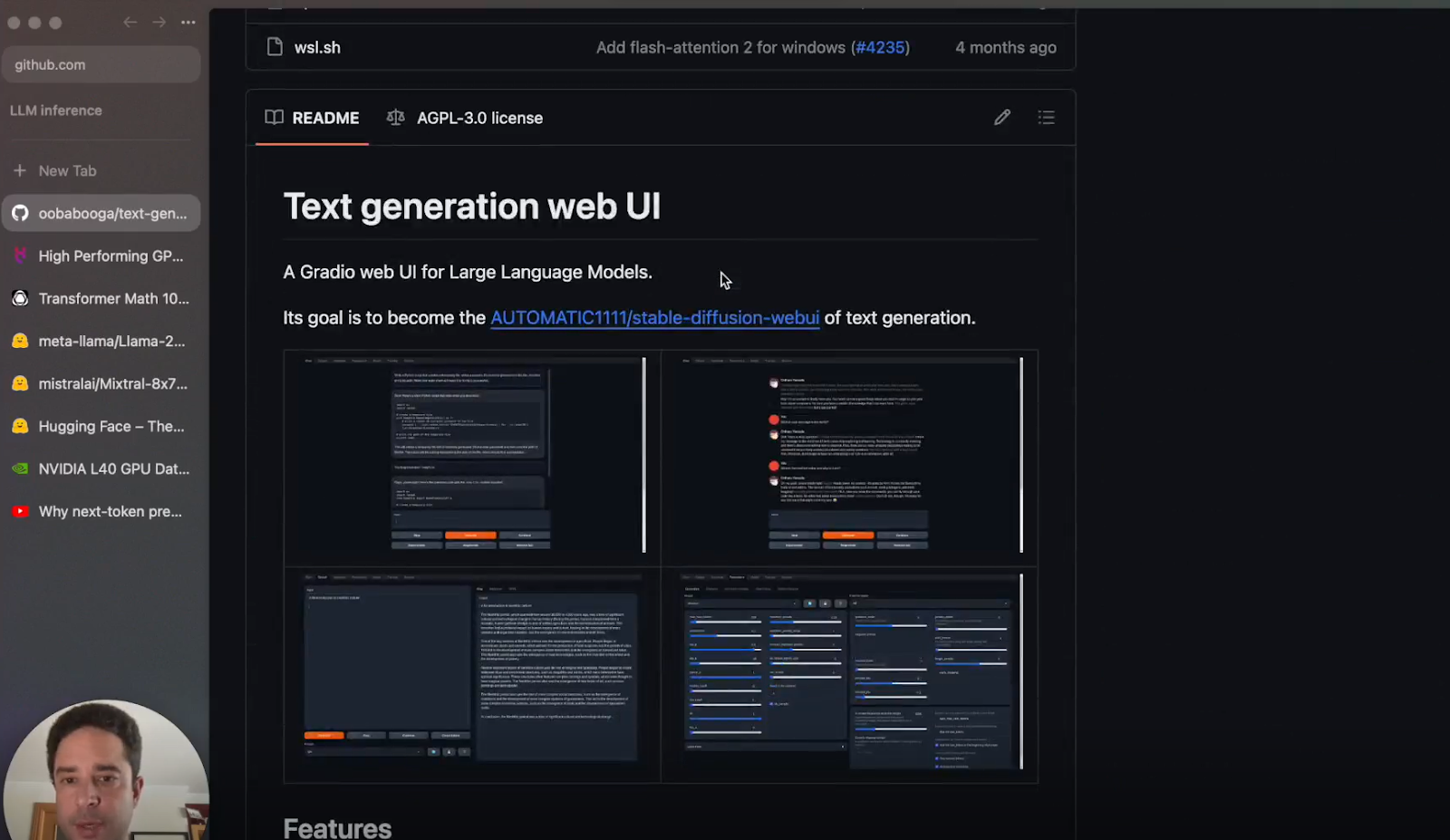Open the README outline list icon
1450x840 pixels.
[1047, 117]
